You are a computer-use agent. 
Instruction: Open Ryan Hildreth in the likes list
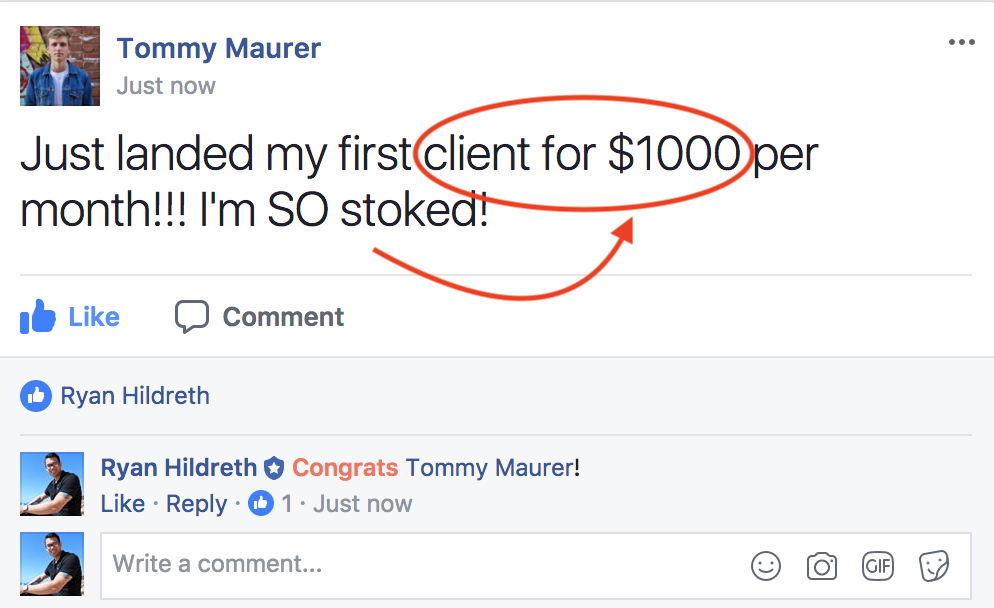click(135, 396)
